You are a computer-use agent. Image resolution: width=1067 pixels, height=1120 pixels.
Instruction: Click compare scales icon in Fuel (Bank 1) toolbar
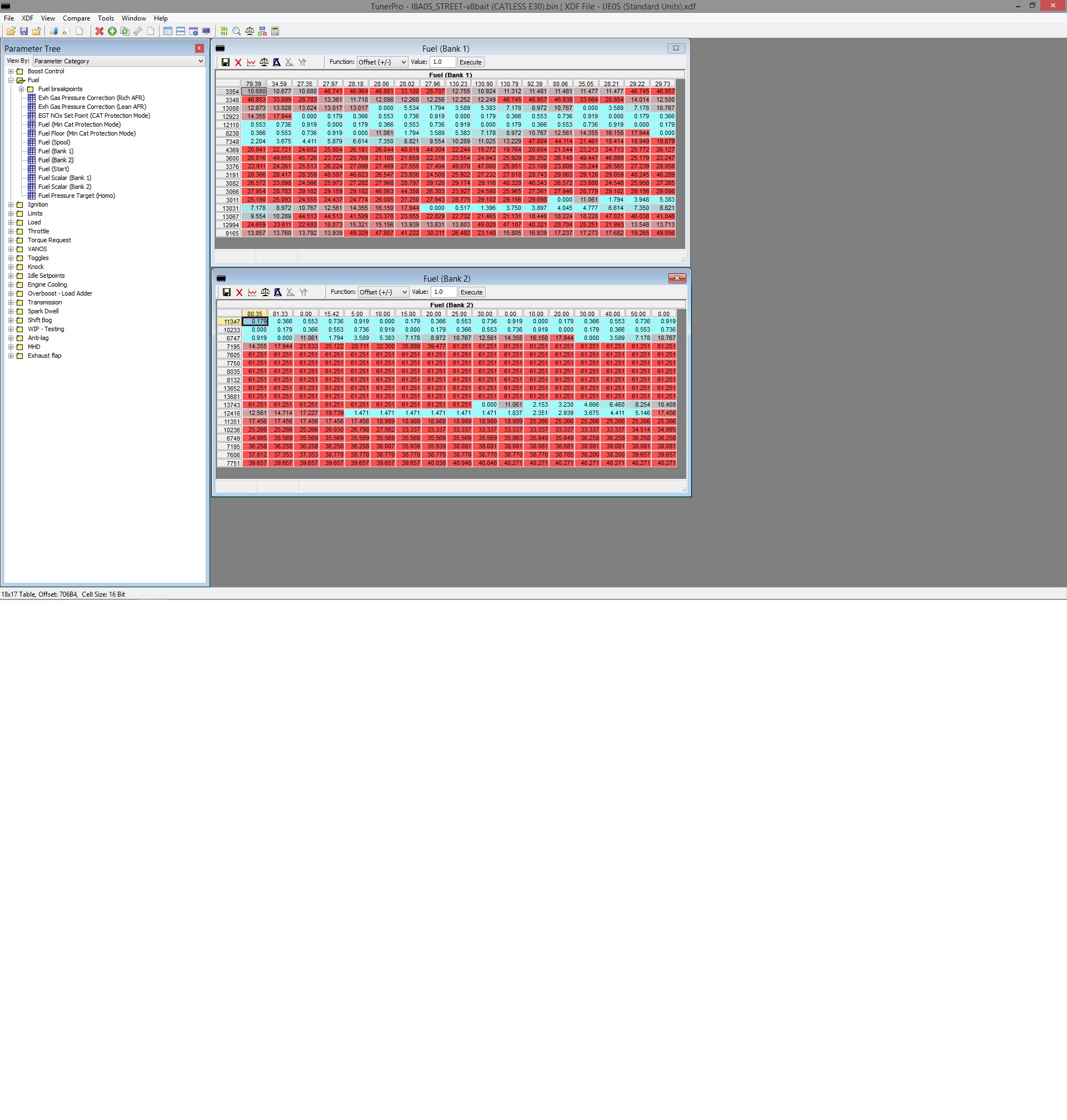coord(264,63)
